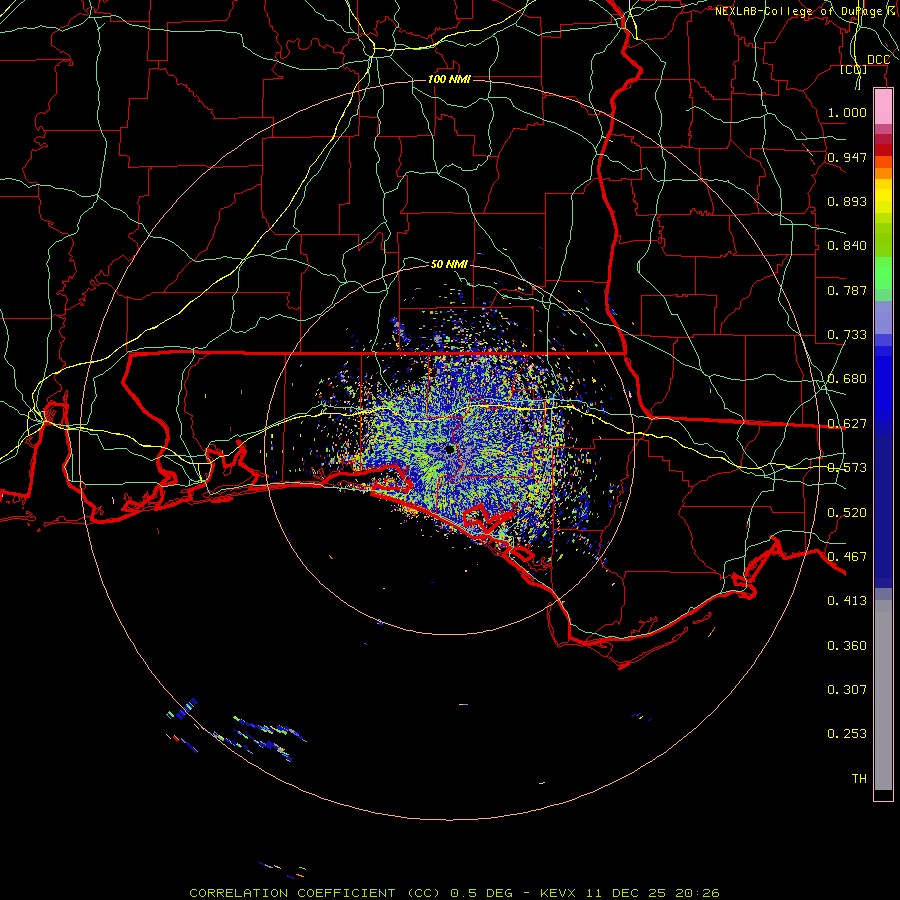Pick the pink swatch atop the color bar
Viewport: 900px width, 900px height.
click(883, 107)
